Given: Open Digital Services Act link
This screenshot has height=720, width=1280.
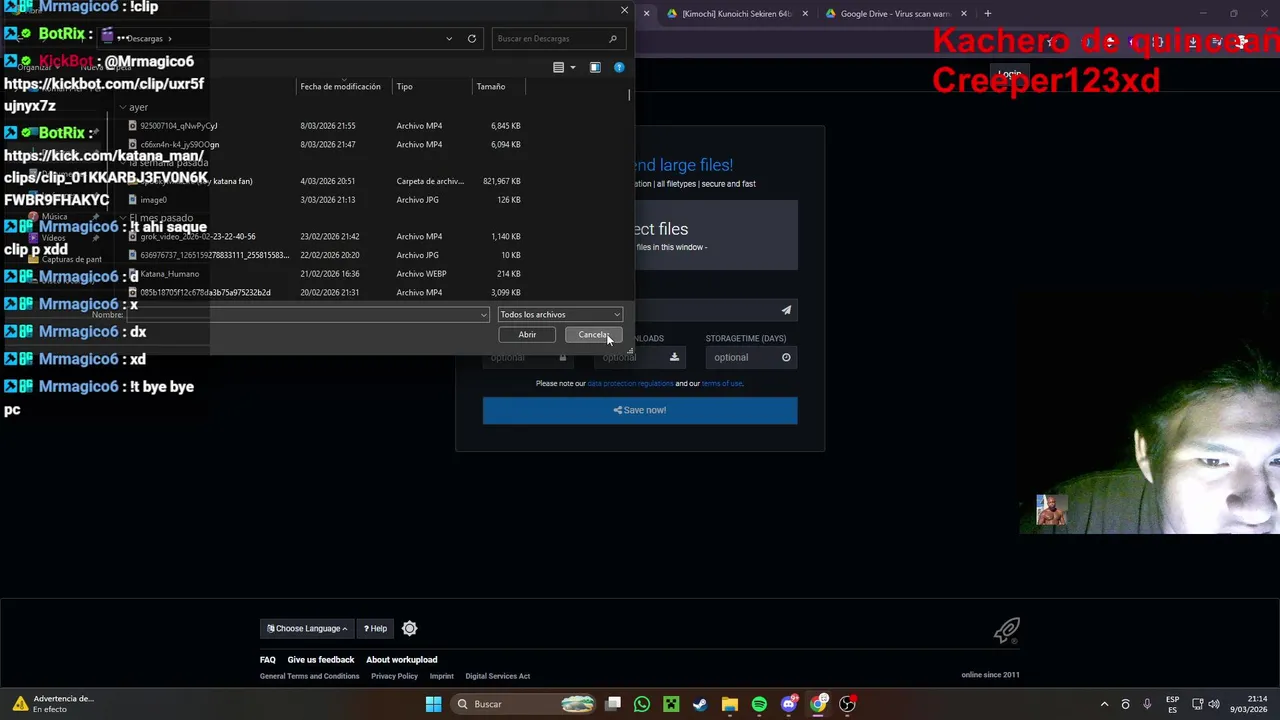Looking at the screenshot, I should coord(497,676).
